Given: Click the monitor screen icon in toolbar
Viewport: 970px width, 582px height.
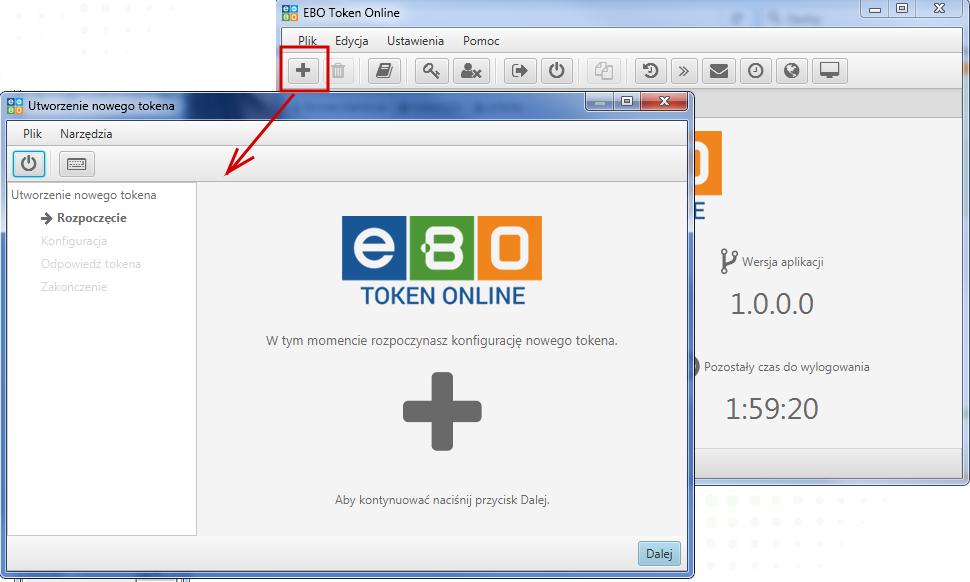Looking at the screenshot, I should (830, 71).
